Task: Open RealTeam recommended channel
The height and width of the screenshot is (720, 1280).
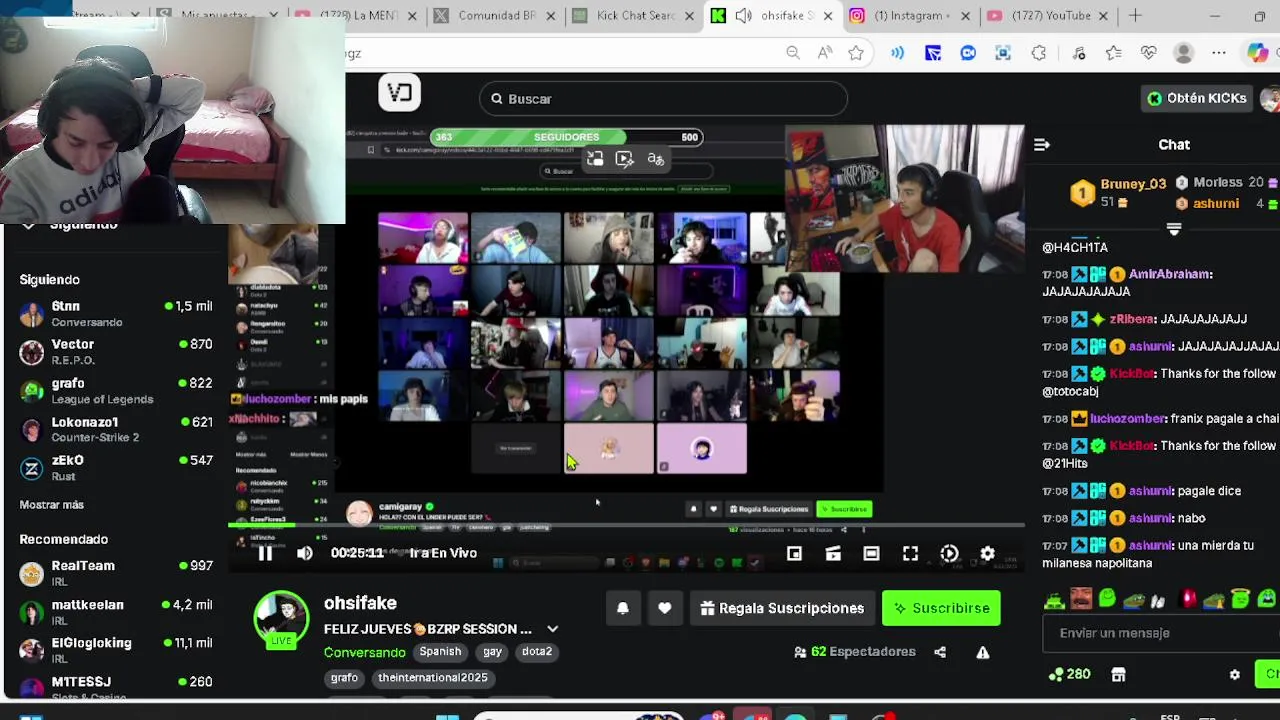Action: tap(116, 573)
